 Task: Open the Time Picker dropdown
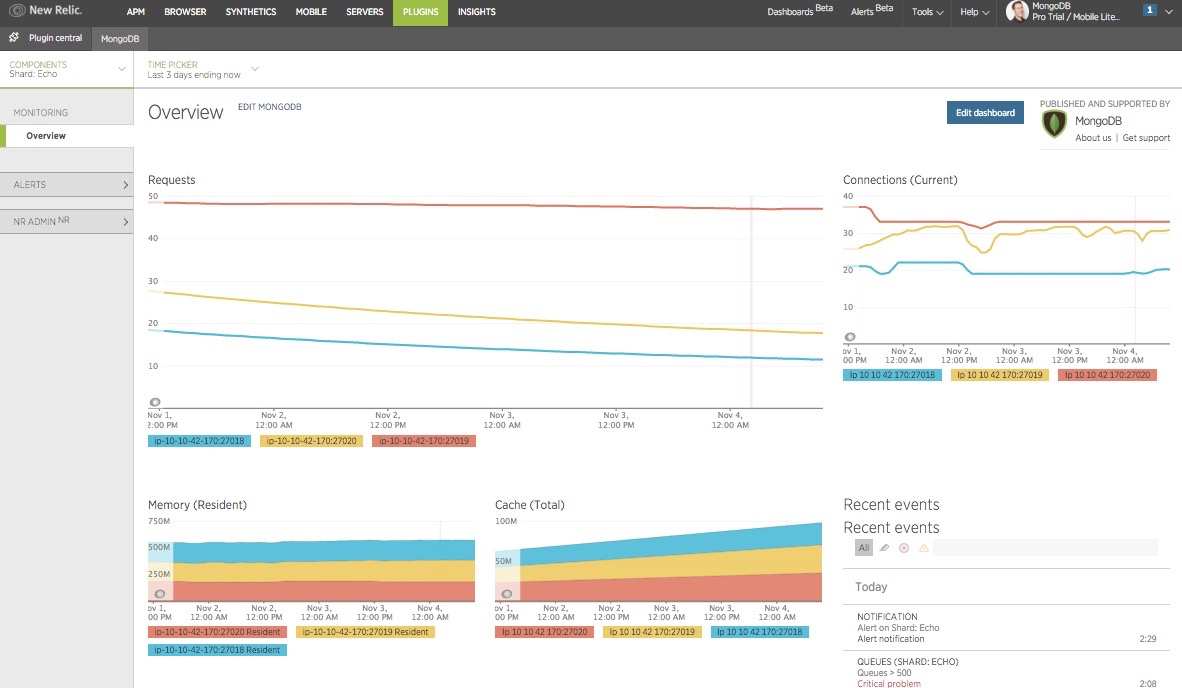(x=203, y=69)
